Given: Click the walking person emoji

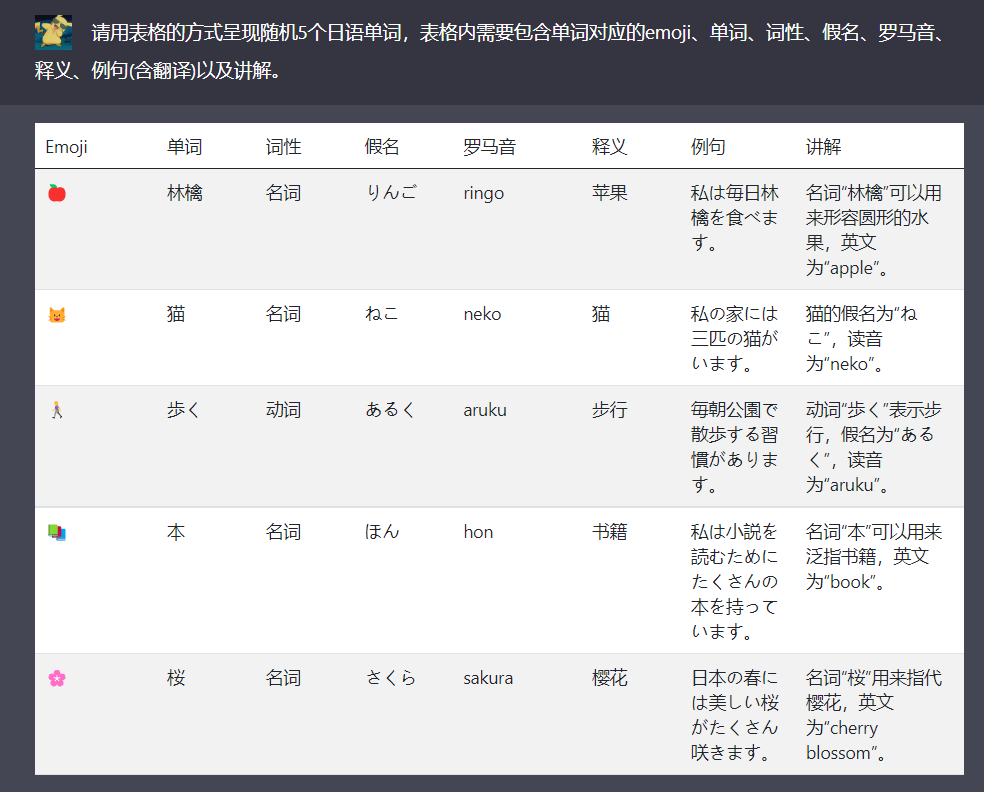Looking at the screenshot, I should click(57, 410).
